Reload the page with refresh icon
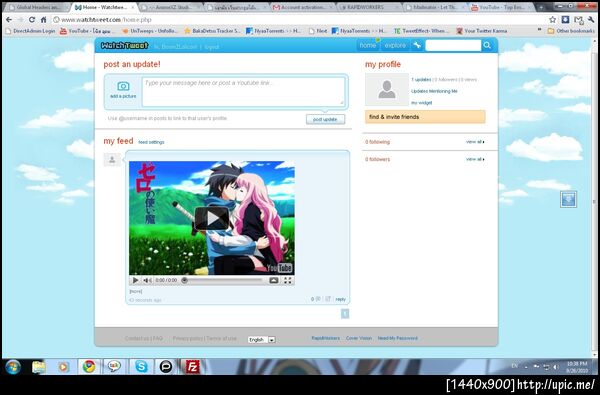This screenshot has width=600, height=395. tap(32, 20)
